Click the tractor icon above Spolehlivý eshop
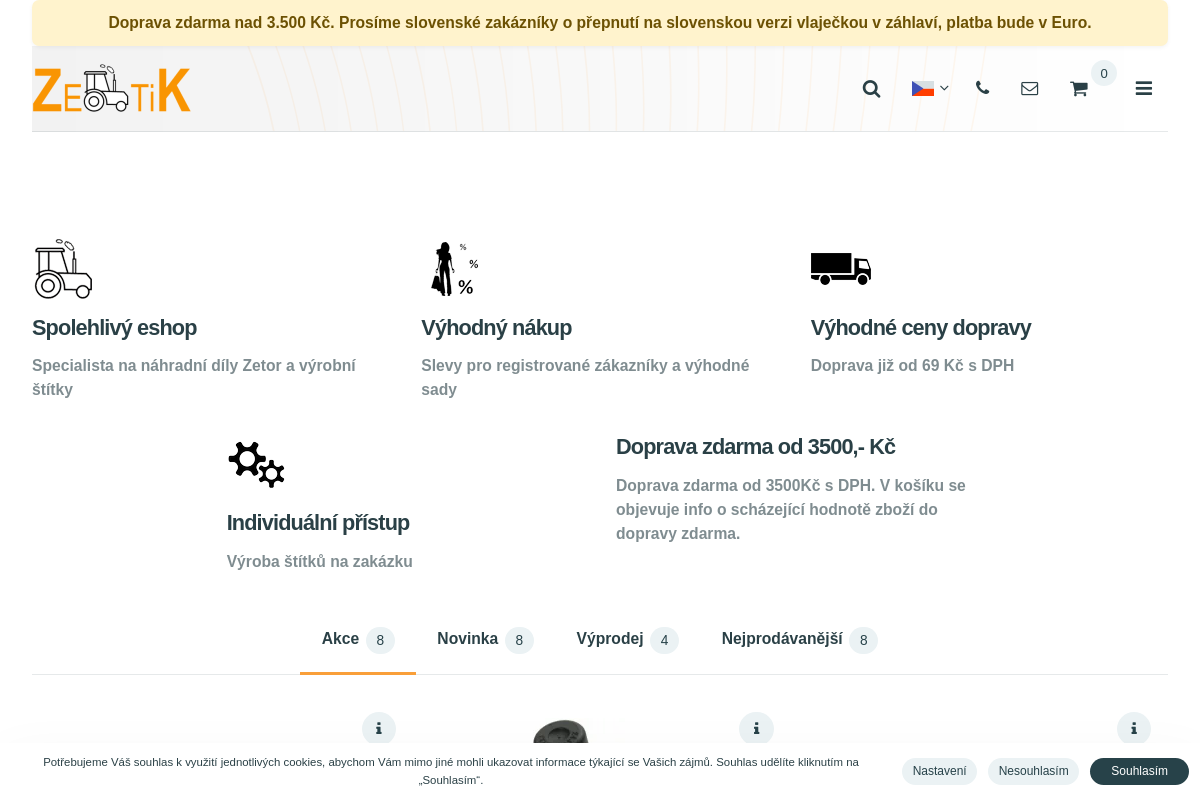Viewport: 1200px width, 800px height. coord(63,269)
